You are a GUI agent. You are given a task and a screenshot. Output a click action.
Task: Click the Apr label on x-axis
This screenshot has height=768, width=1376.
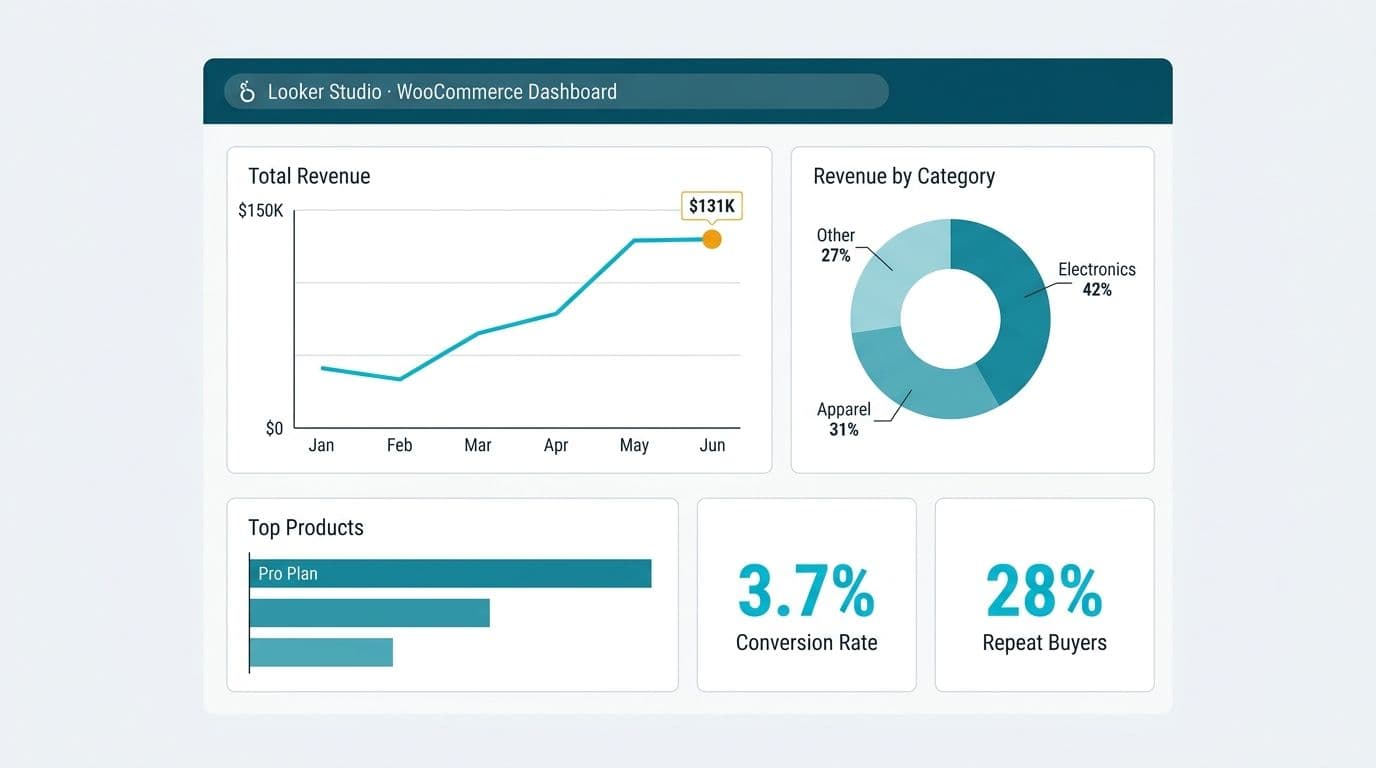tap(556, 446)
